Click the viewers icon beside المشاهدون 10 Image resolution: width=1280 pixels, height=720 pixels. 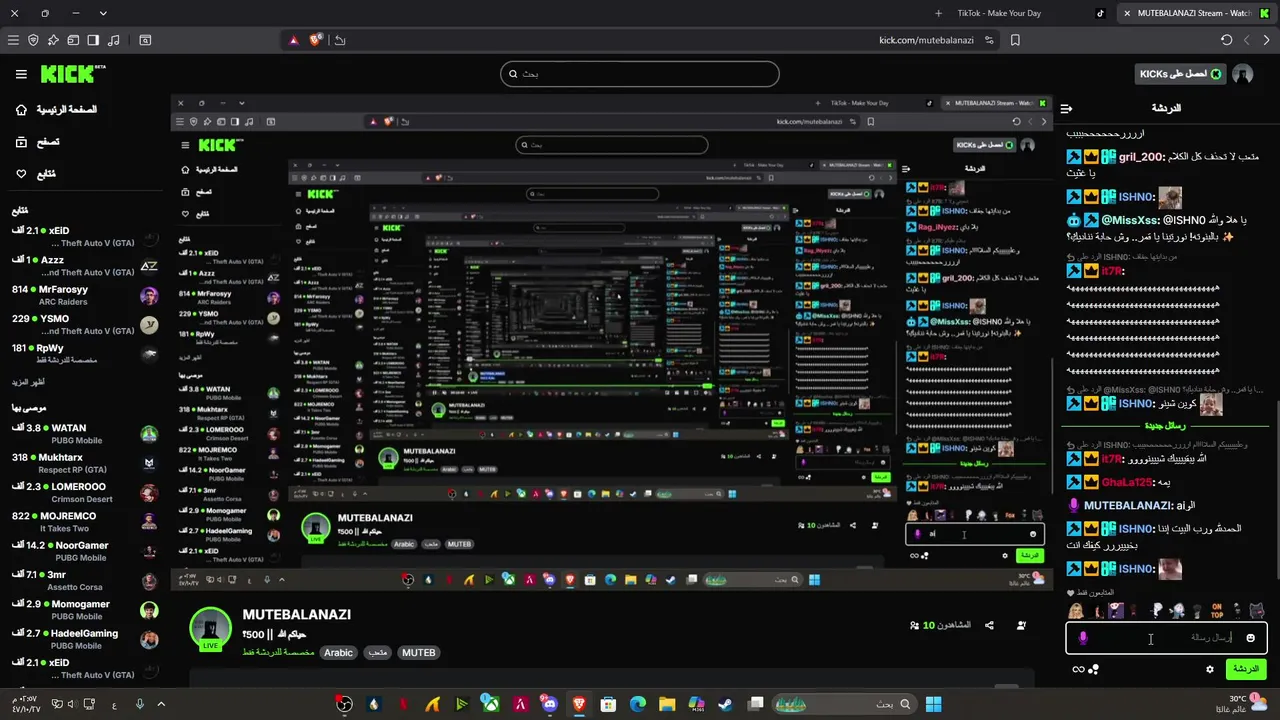pyautogui.click(x=914, y=626)
